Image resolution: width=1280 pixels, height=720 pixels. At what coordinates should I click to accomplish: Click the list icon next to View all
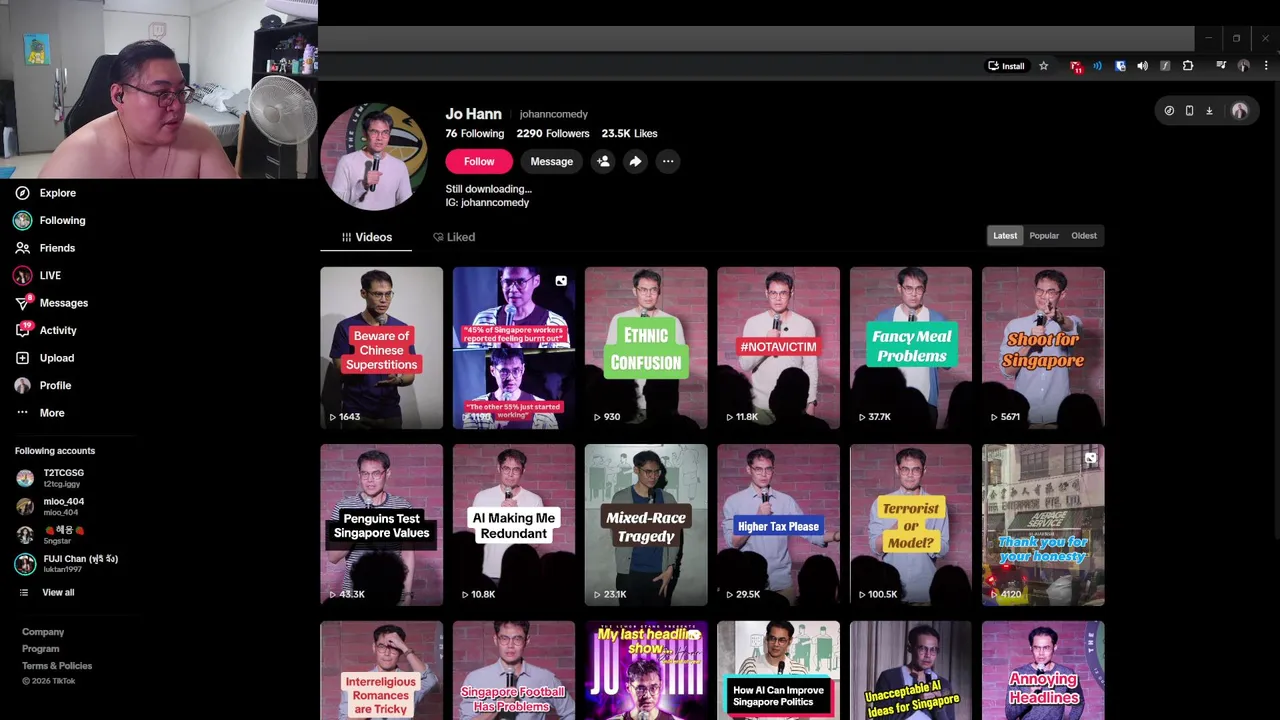pyautogui.click(x=24, y=593)
